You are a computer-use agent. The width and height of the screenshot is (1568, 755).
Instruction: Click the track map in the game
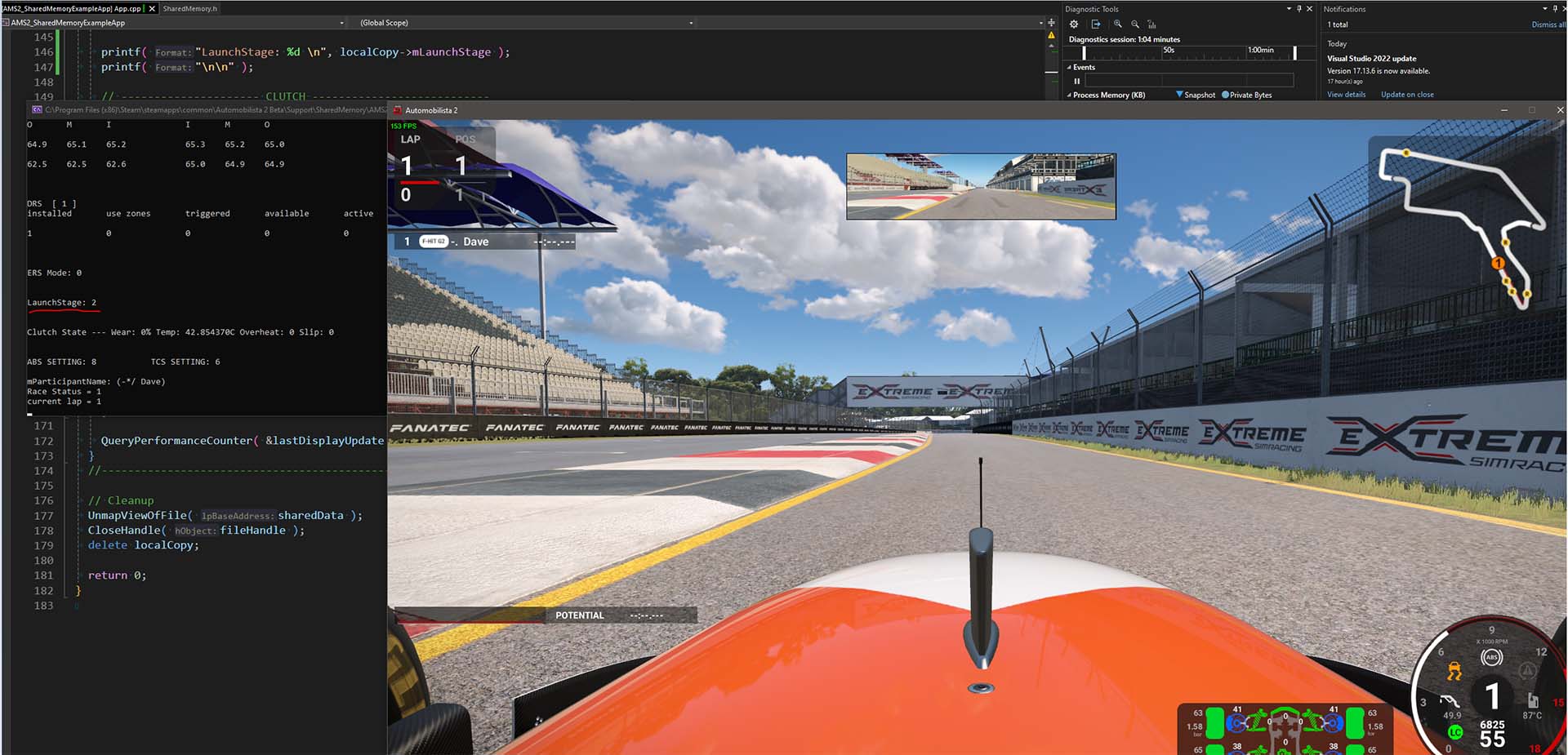[x=1460, y=227]
